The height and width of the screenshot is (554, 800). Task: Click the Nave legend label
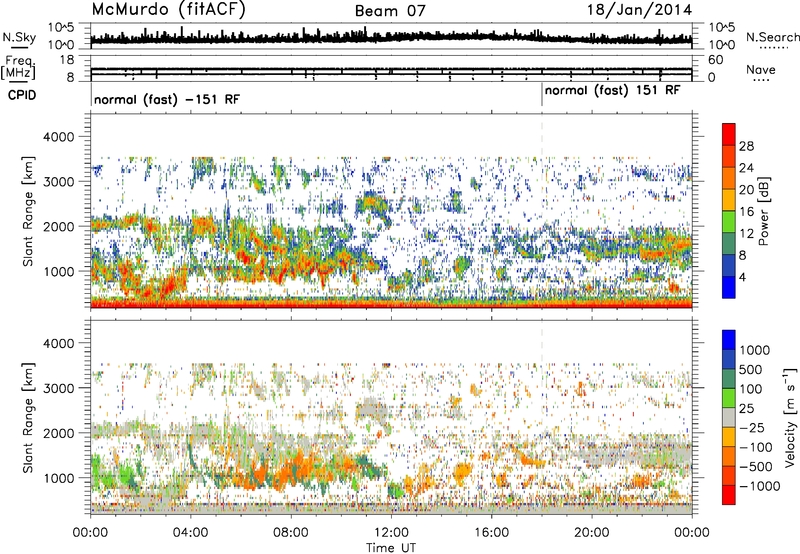point(761,69)
